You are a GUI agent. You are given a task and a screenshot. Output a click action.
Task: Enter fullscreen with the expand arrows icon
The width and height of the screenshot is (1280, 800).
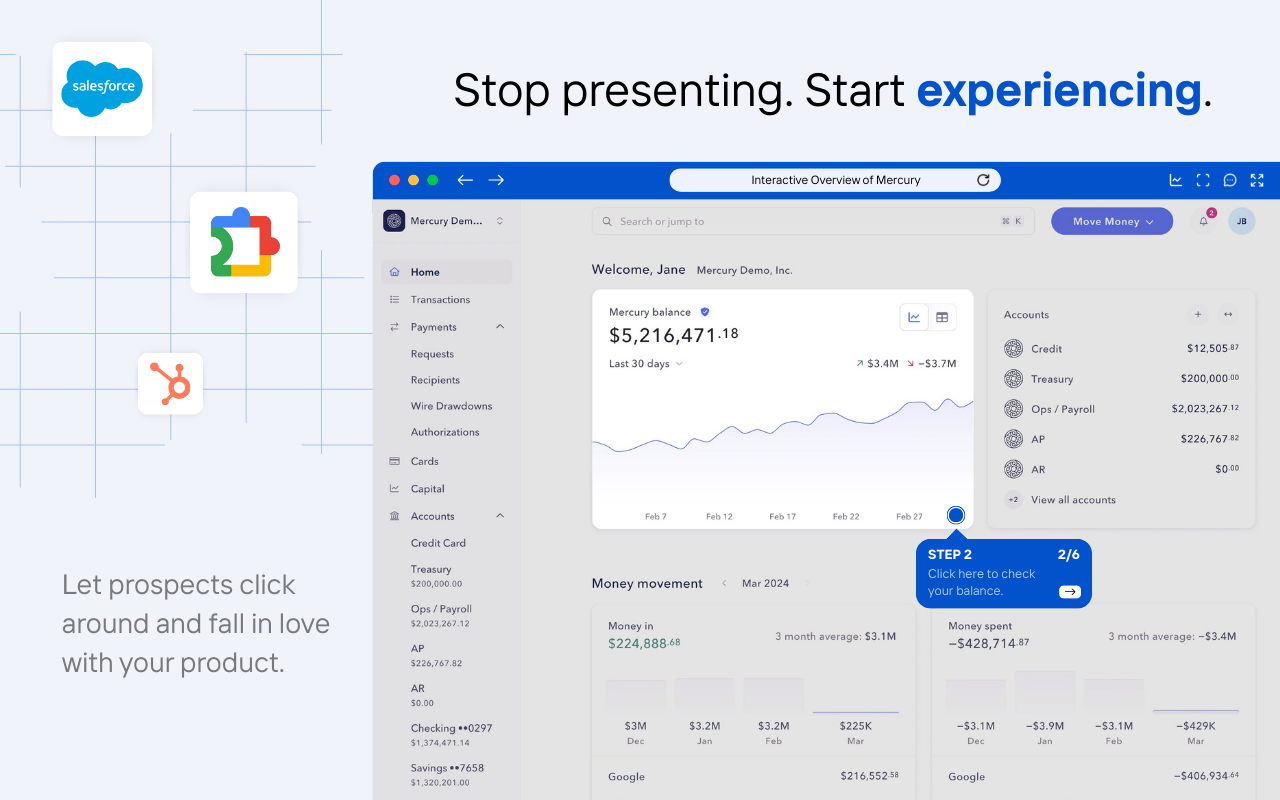1257,180
